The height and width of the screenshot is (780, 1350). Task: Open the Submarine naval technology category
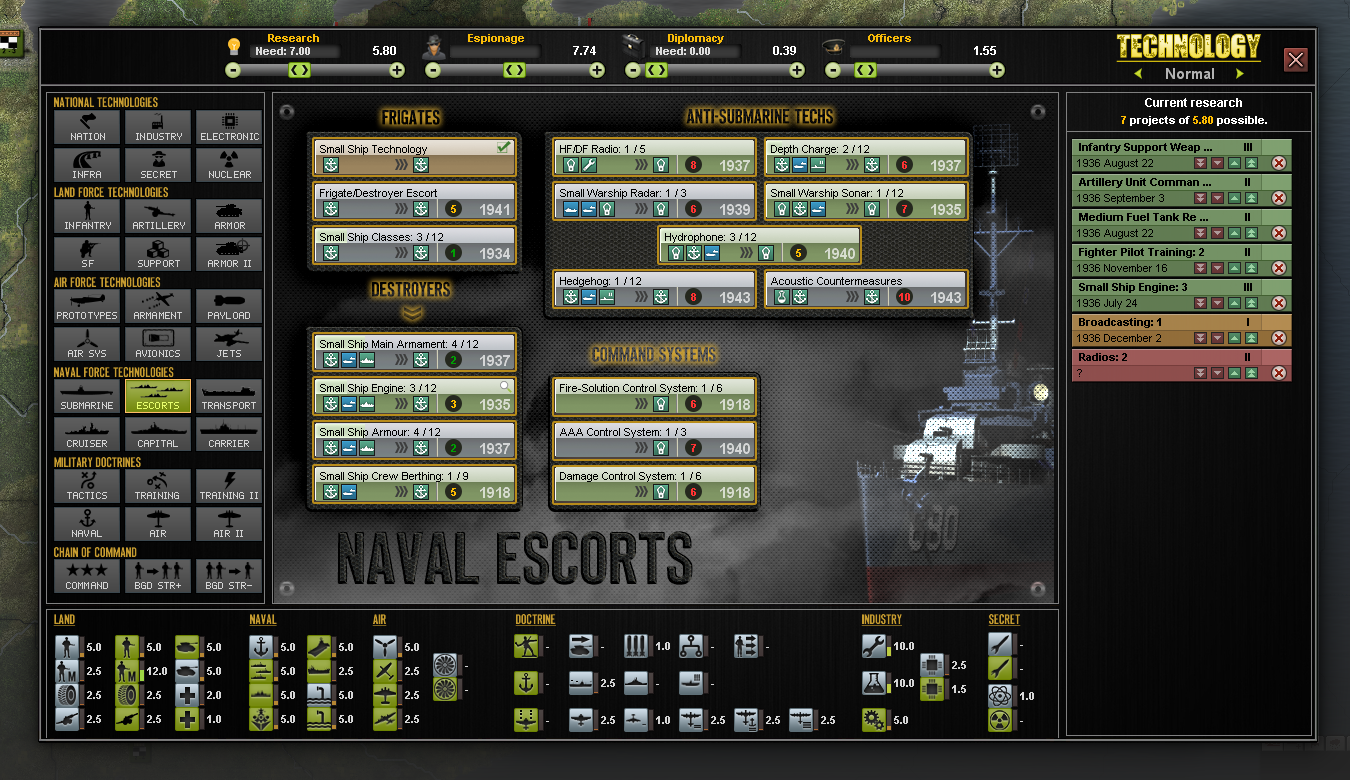click(87, 397)
